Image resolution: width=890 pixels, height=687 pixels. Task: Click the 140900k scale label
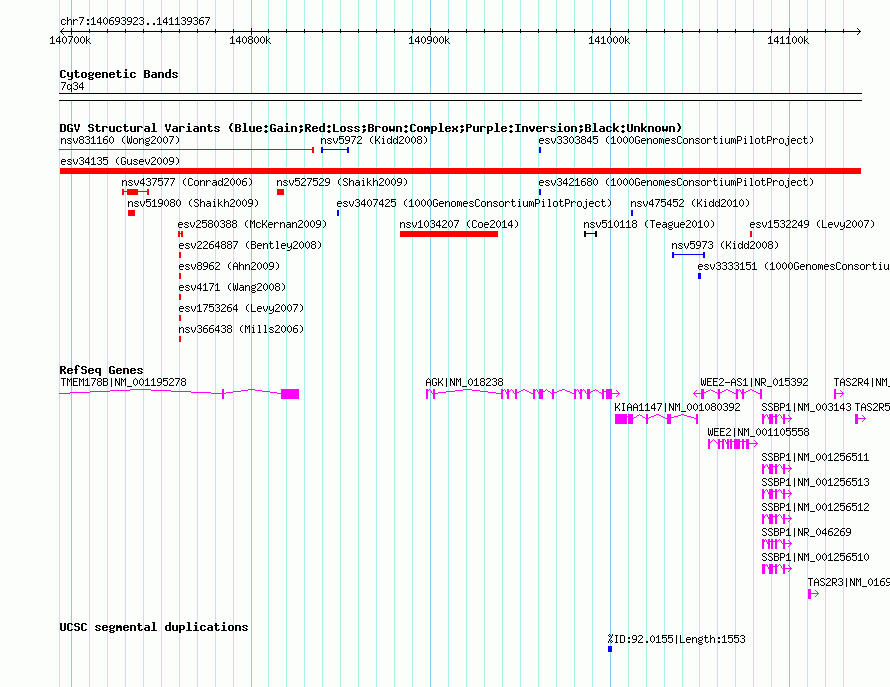tap(429, 41)
